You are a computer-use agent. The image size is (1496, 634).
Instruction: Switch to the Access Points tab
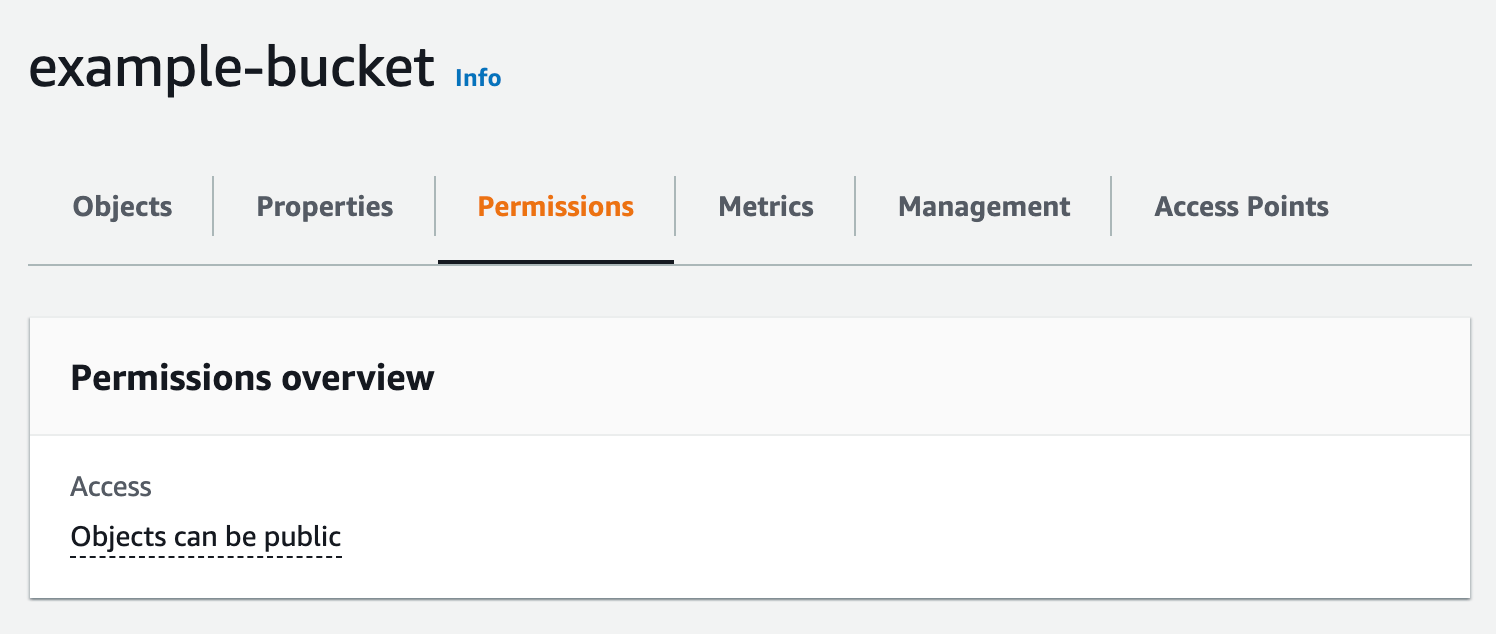1241,206
